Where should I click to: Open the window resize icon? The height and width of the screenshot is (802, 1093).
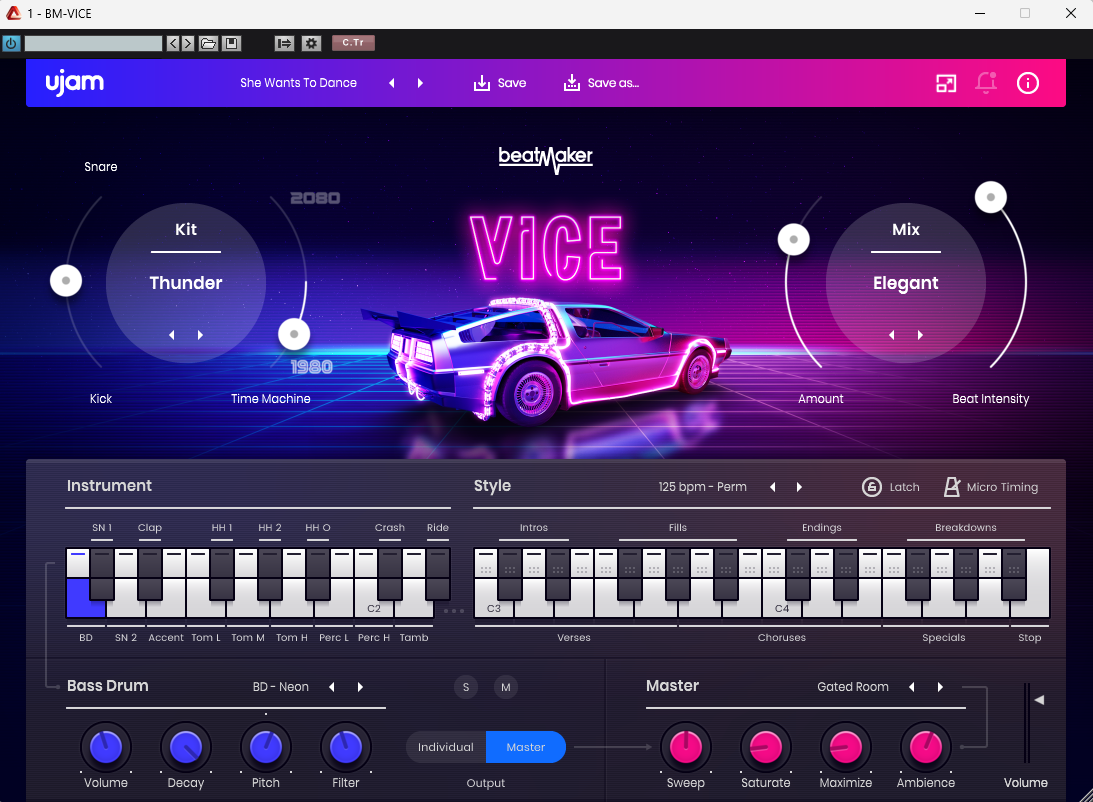[946, 84]
